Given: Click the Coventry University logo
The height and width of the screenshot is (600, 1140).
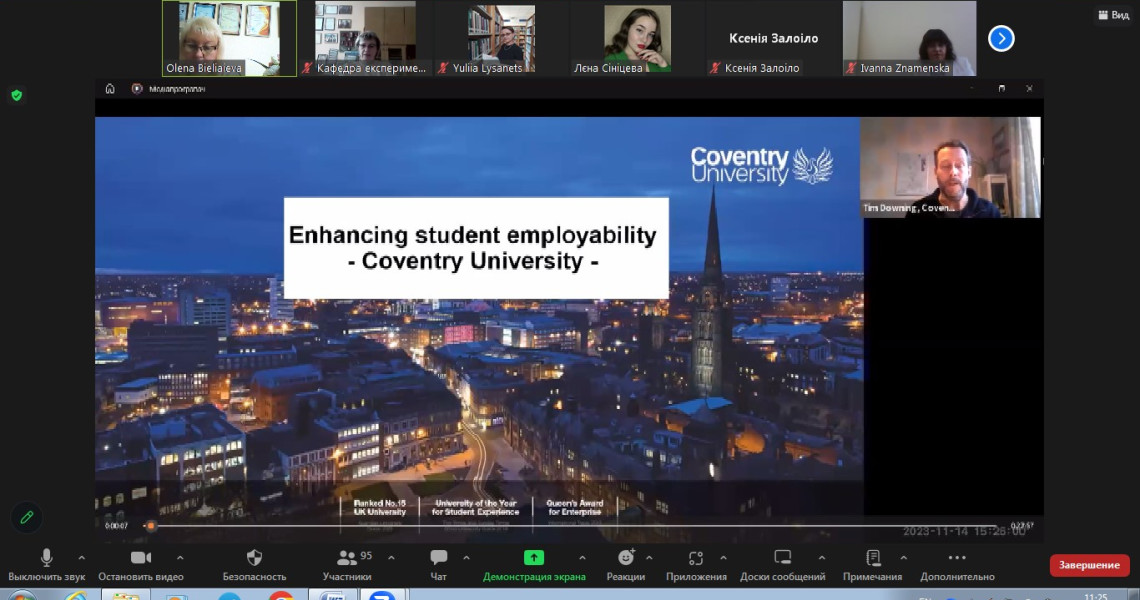Looking at the screenshot, I should [x=761, y=166].
